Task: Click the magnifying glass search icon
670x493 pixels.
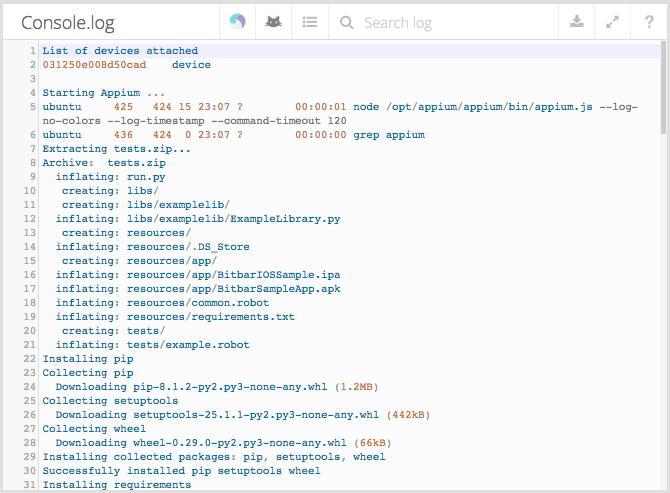Action: [346, 22]
